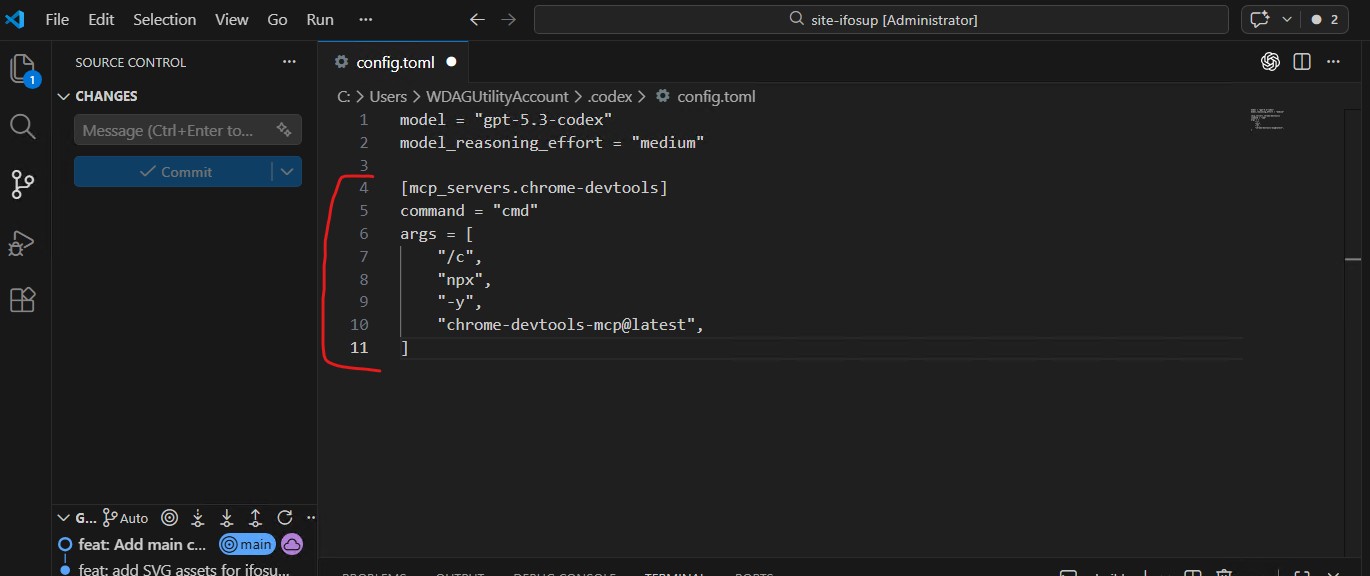Go to current history item target icon
Viewport: 1370px width, 576px height.
[169, 517]
